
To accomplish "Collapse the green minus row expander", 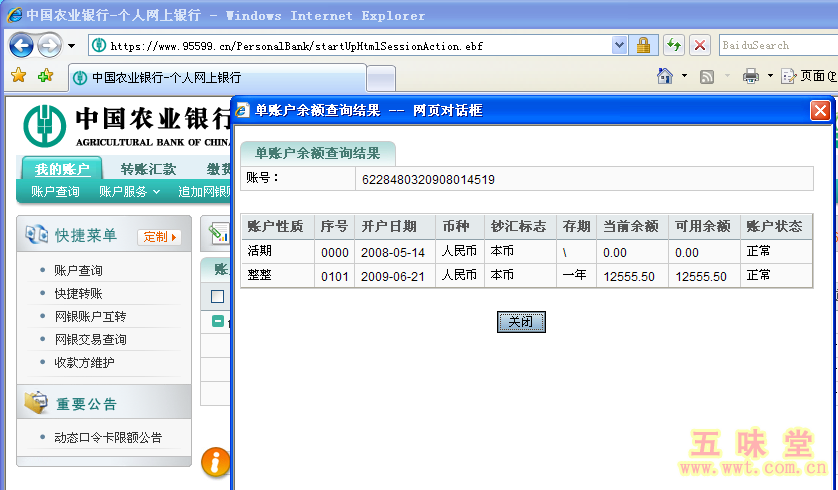I will [x=218, y=321].
